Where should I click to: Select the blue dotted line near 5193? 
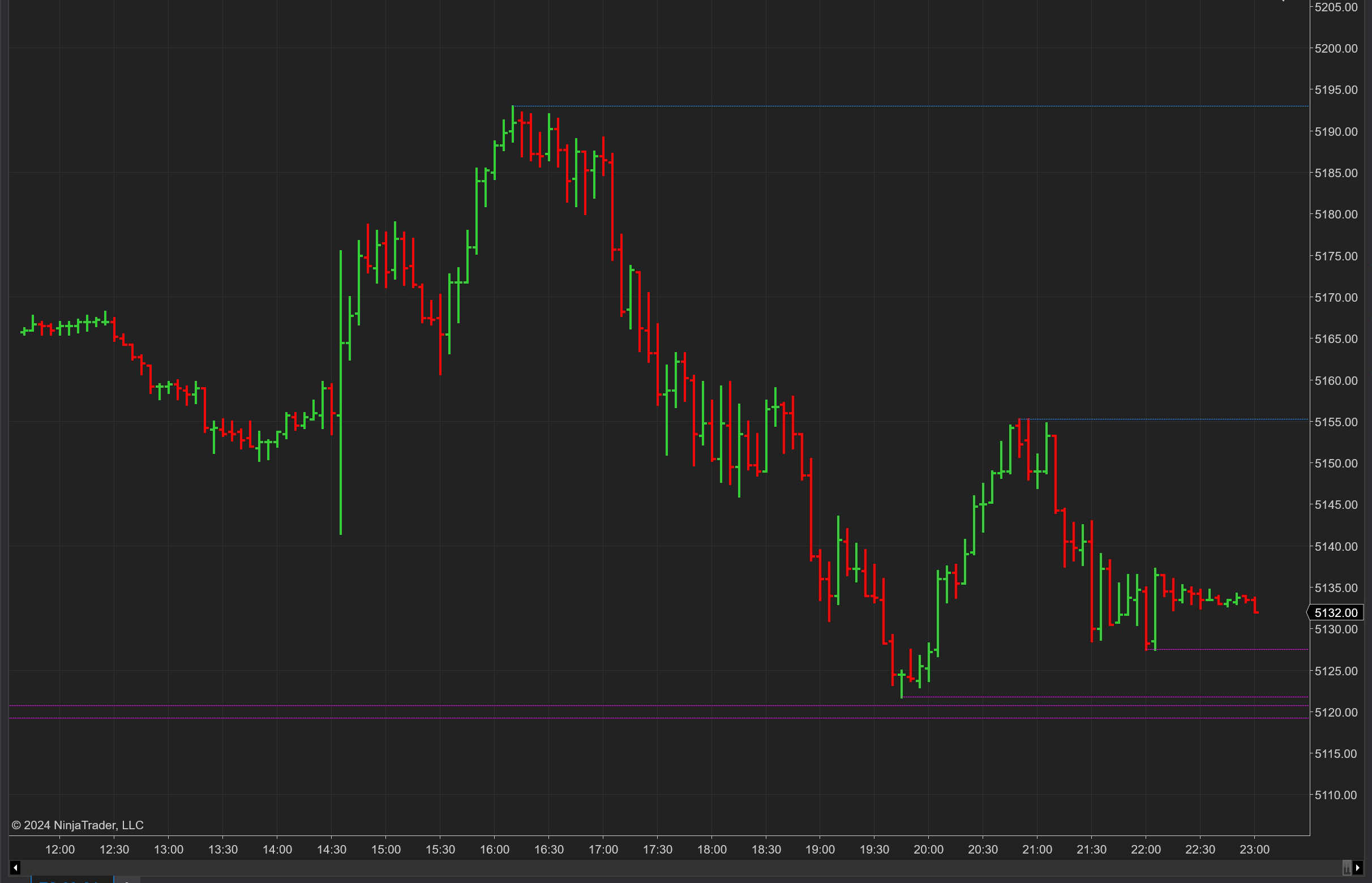pos(917,106)
